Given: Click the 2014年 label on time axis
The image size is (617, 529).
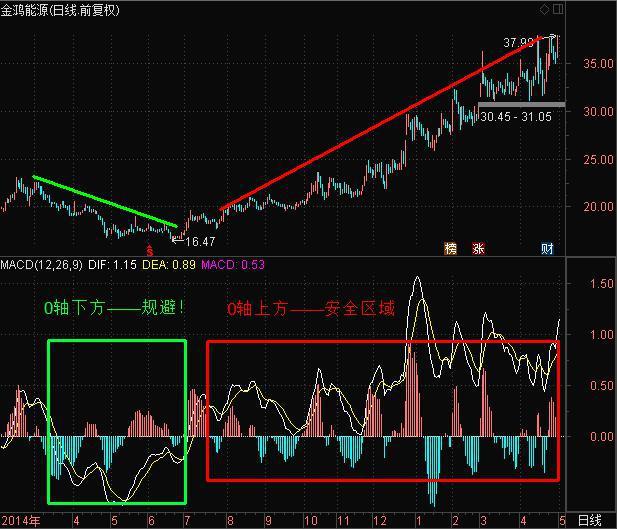Looking at the screenshot, I should pos(22,520).
